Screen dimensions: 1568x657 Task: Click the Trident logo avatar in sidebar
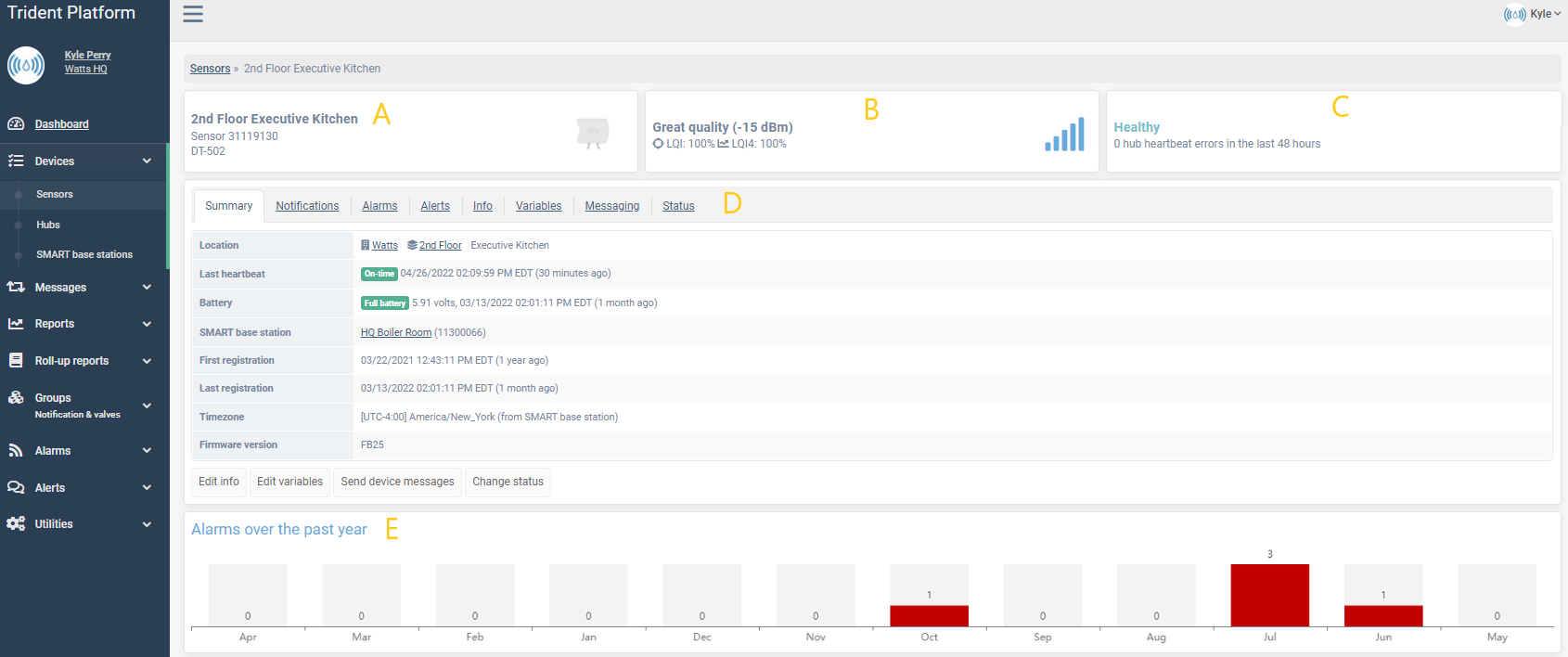(x=26, y=65)
